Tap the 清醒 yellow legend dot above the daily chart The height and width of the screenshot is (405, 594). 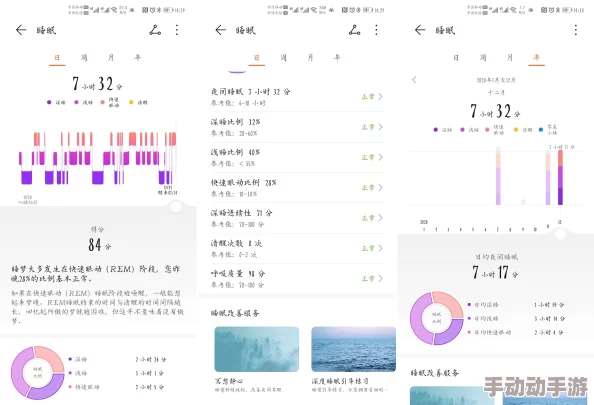click(131, 102)
